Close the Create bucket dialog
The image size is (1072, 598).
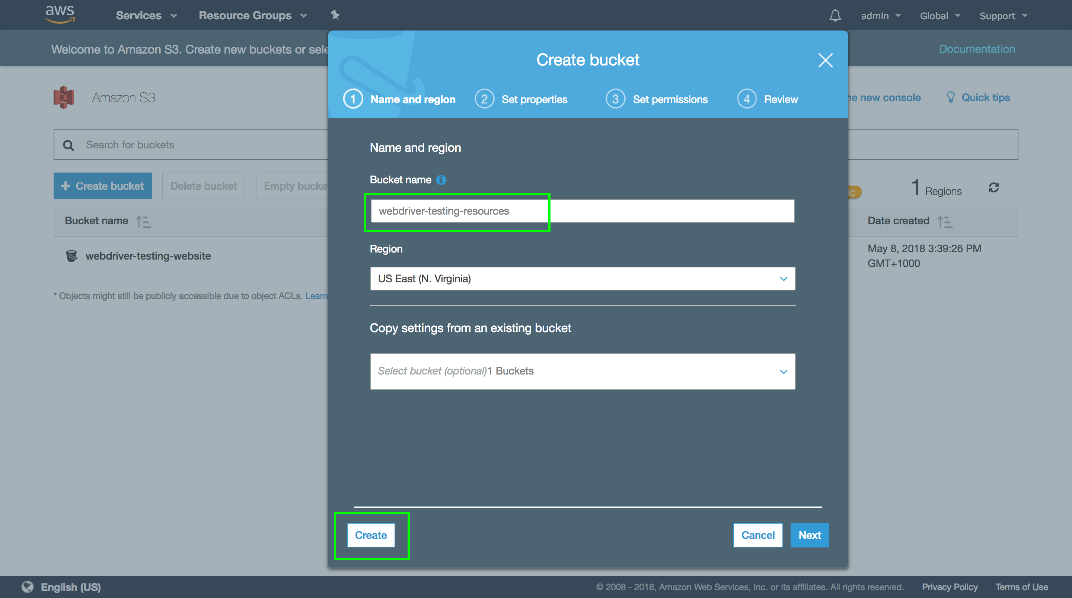coord(825,60)
